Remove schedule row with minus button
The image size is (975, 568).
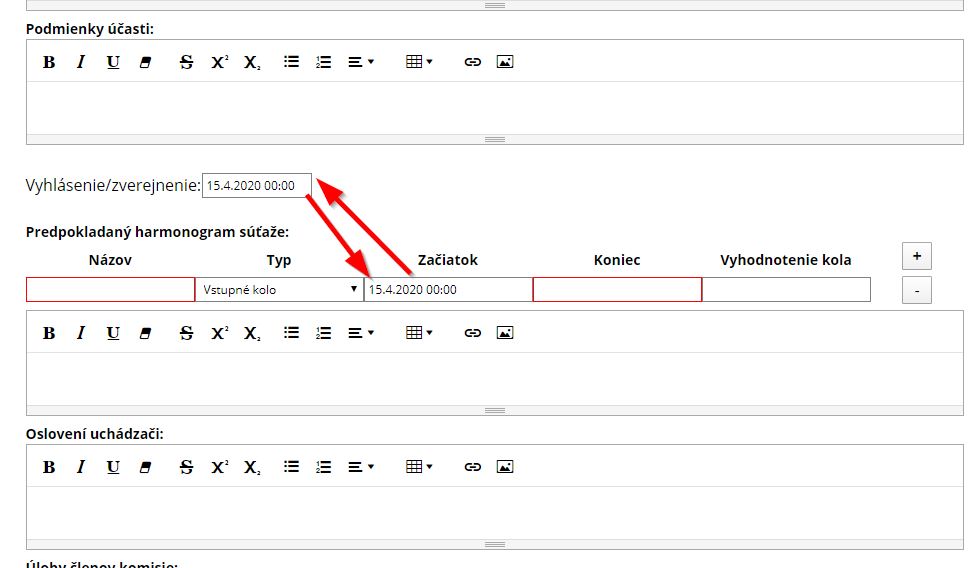[916, 291]
